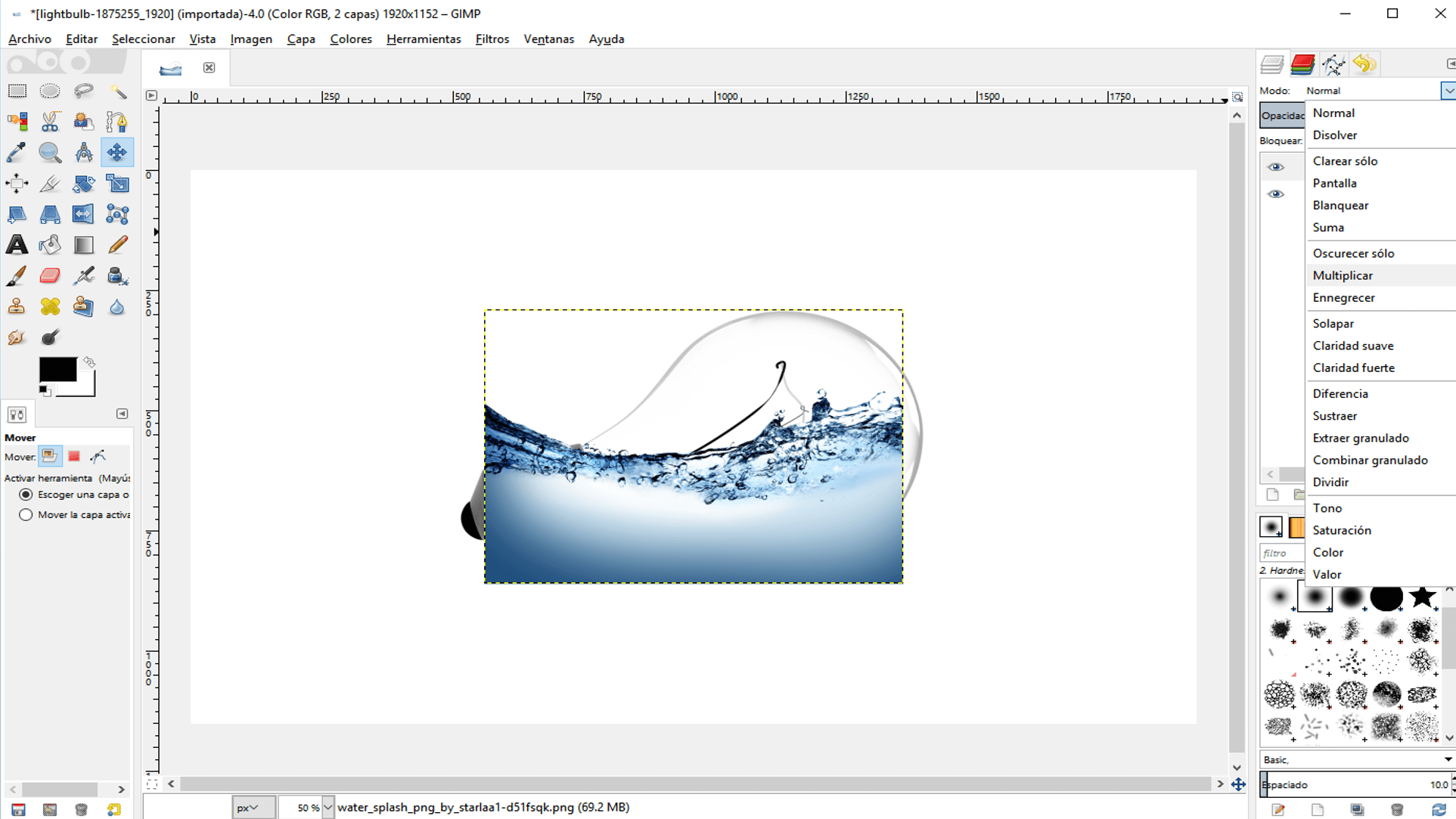Select the Cage Transform tool
This screenshot has width=1456, height=819.
[x=117, y=214]
